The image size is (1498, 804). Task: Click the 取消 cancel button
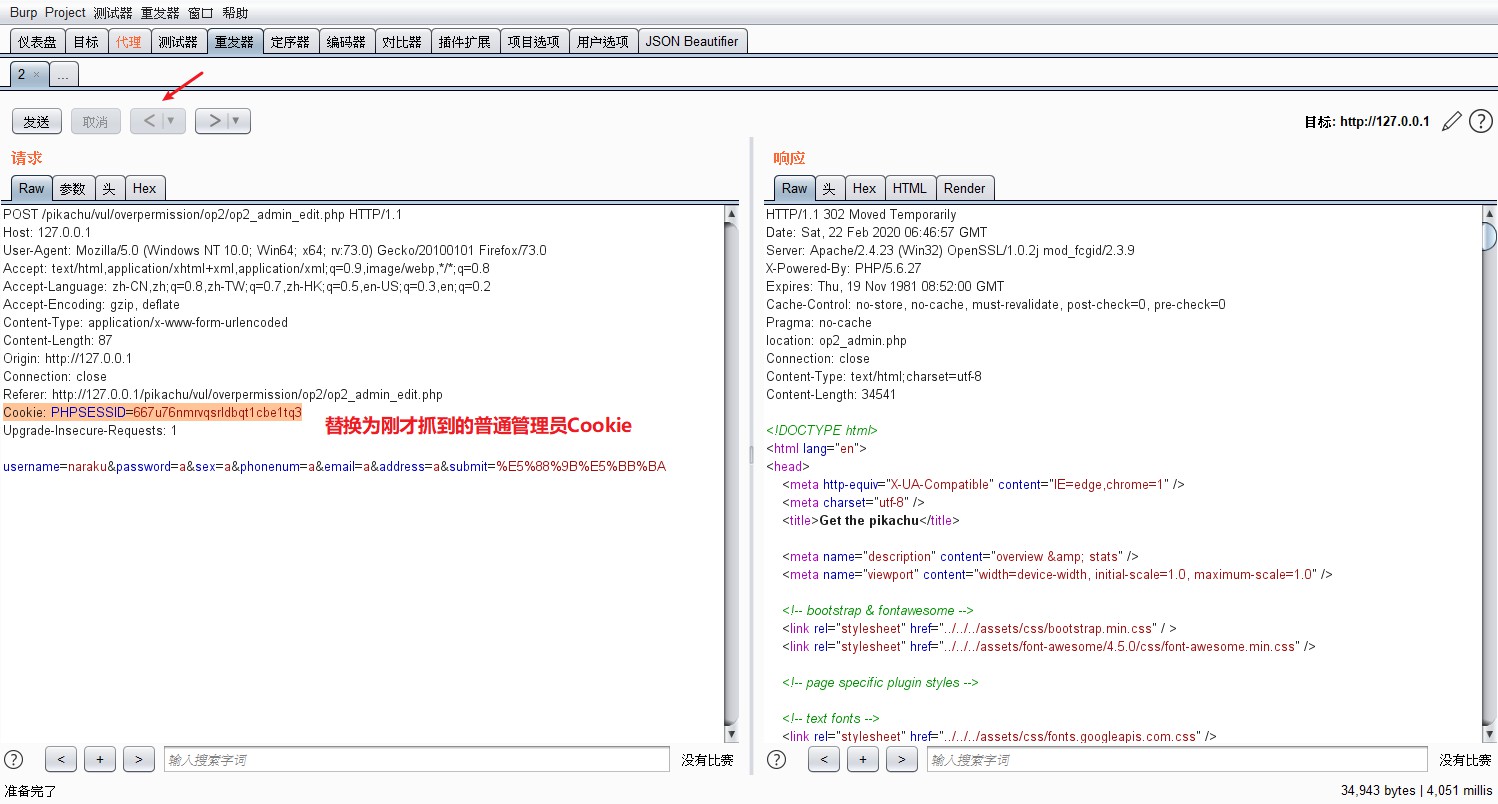coord(96,121)
